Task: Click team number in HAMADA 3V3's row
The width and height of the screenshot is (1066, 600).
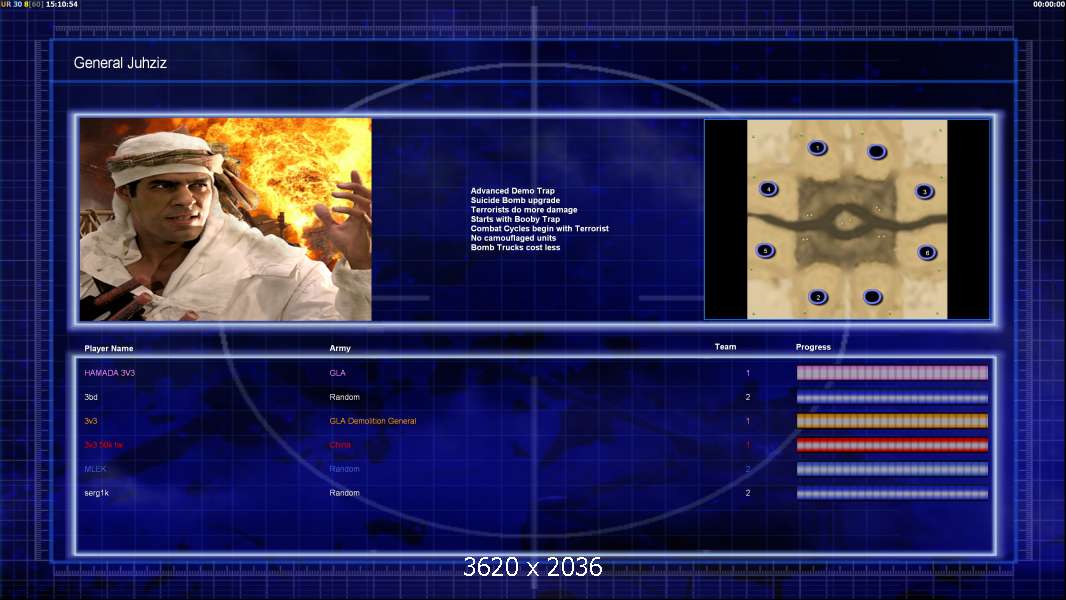Action: (x=748, y=373)
